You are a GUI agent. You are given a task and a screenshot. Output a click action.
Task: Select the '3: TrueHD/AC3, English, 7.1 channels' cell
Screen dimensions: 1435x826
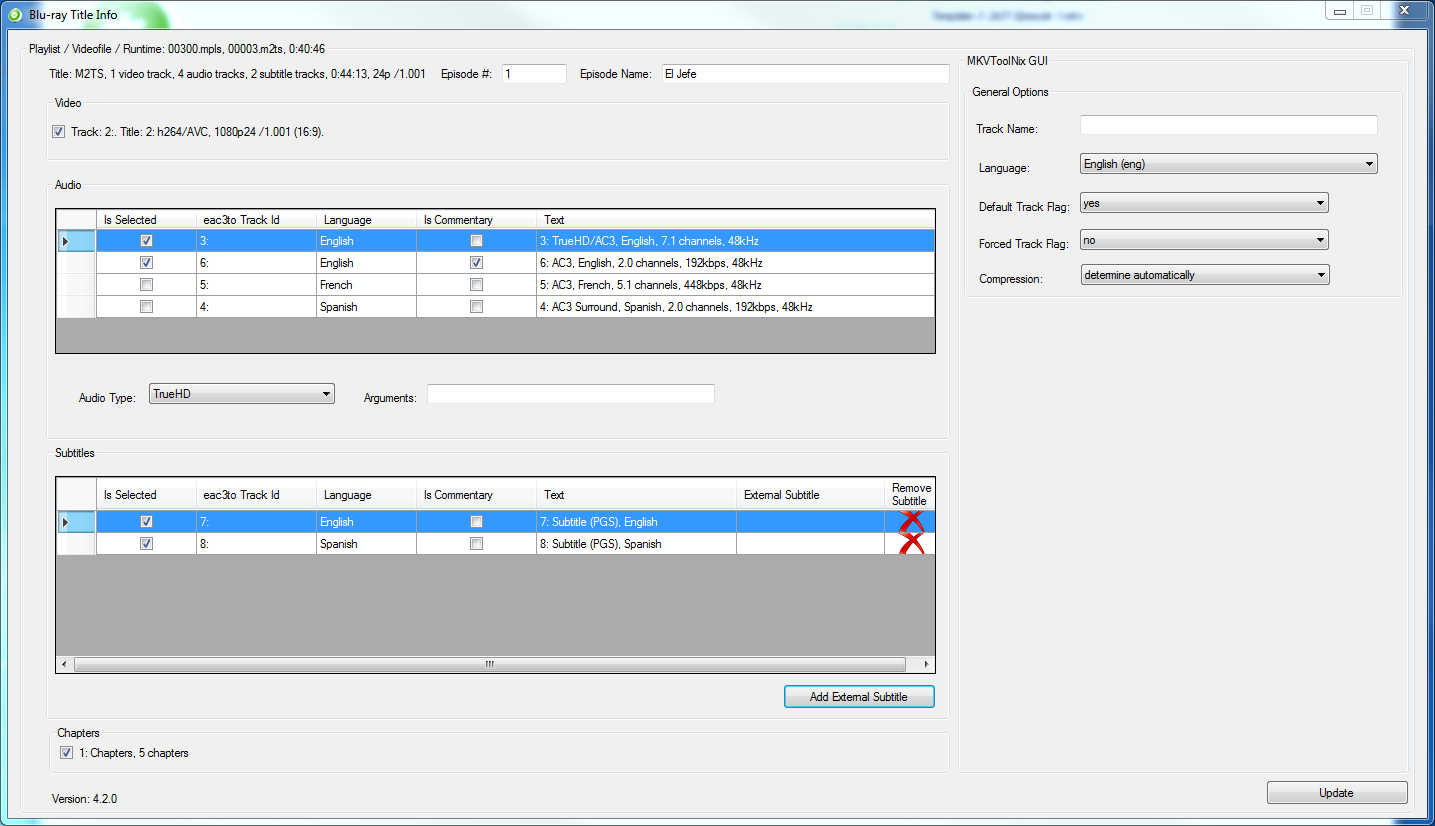tap(735, 241)
